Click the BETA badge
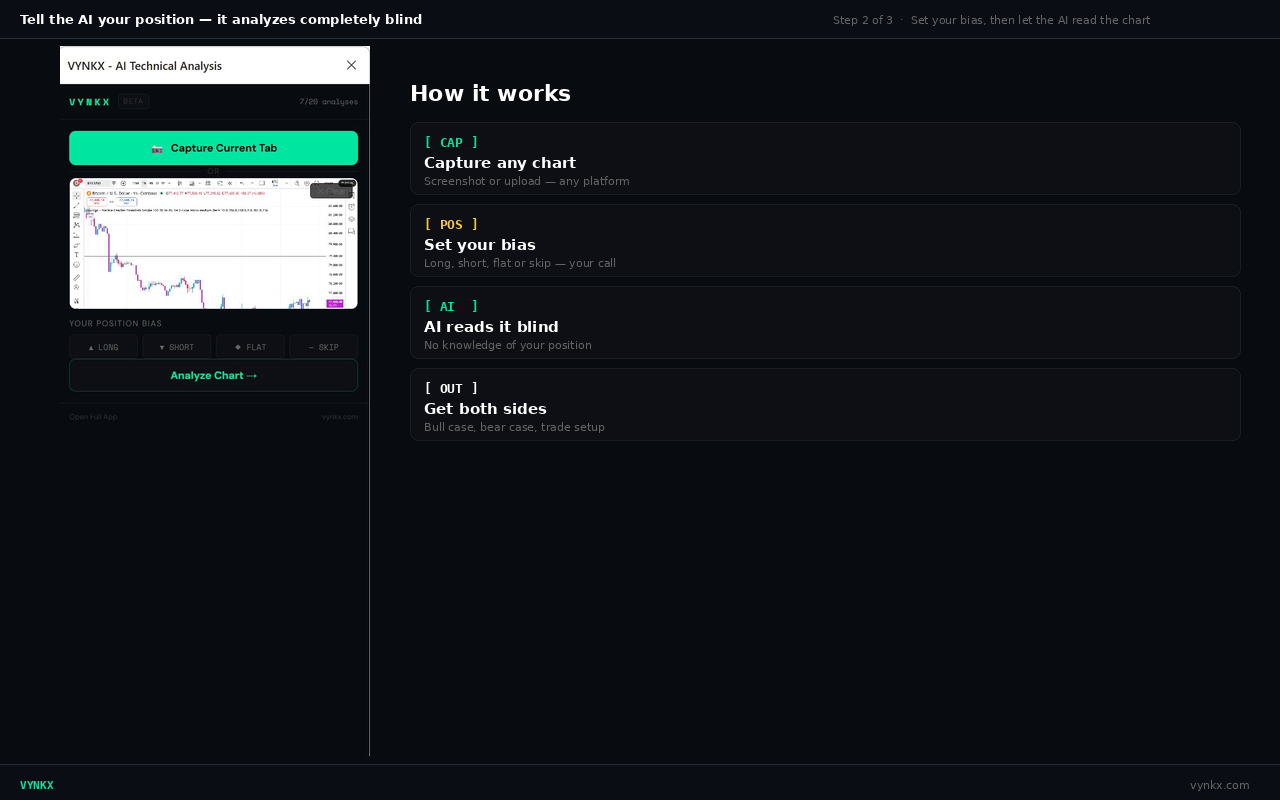Screen dimensions: 1280x800 point(133,101)
